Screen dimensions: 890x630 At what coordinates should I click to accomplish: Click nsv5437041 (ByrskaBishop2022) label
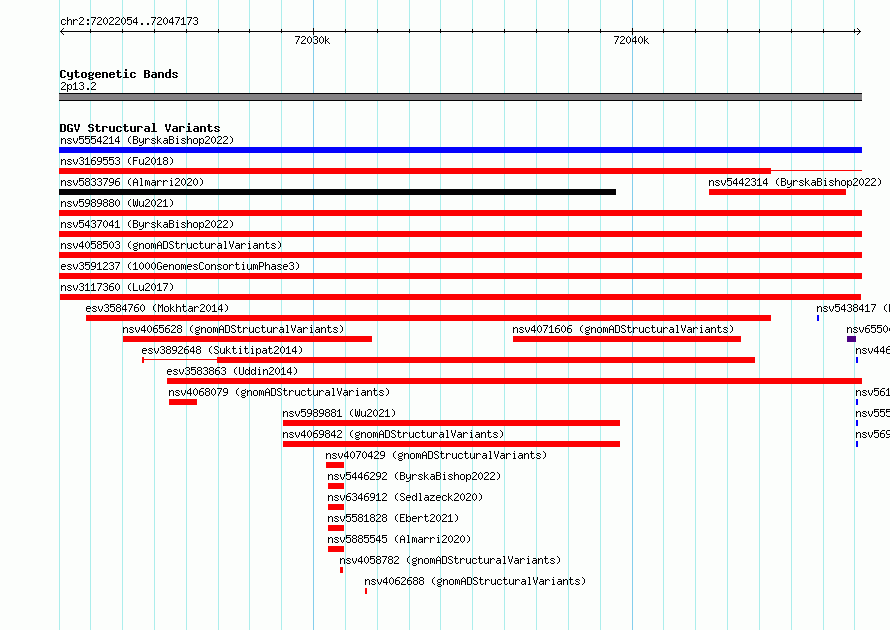coord(147,224)
